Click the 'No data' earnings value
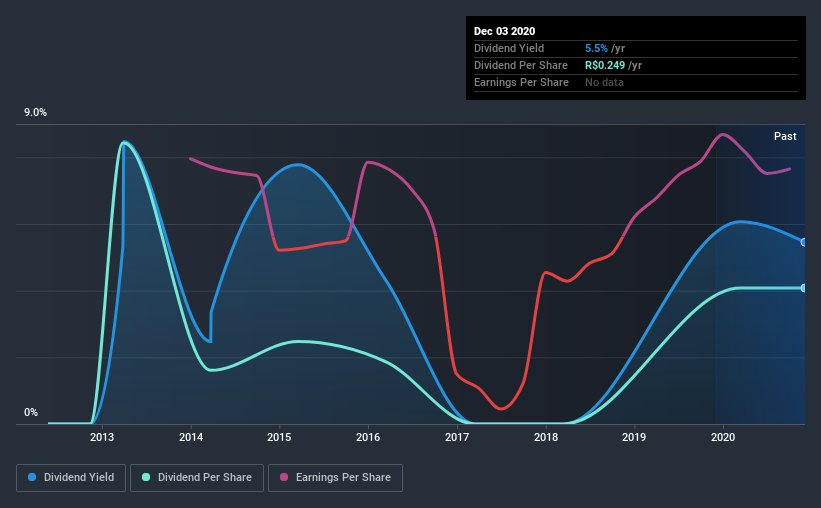821x508 pixels. (604, 82)
